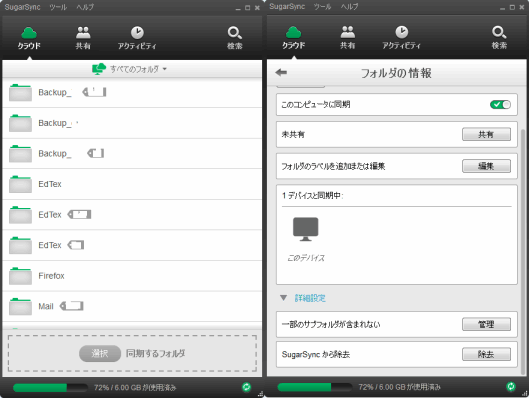The image size is (529, 398).
Task: Select first EdTex folder name without label
Action: click(x=50, y=184)
